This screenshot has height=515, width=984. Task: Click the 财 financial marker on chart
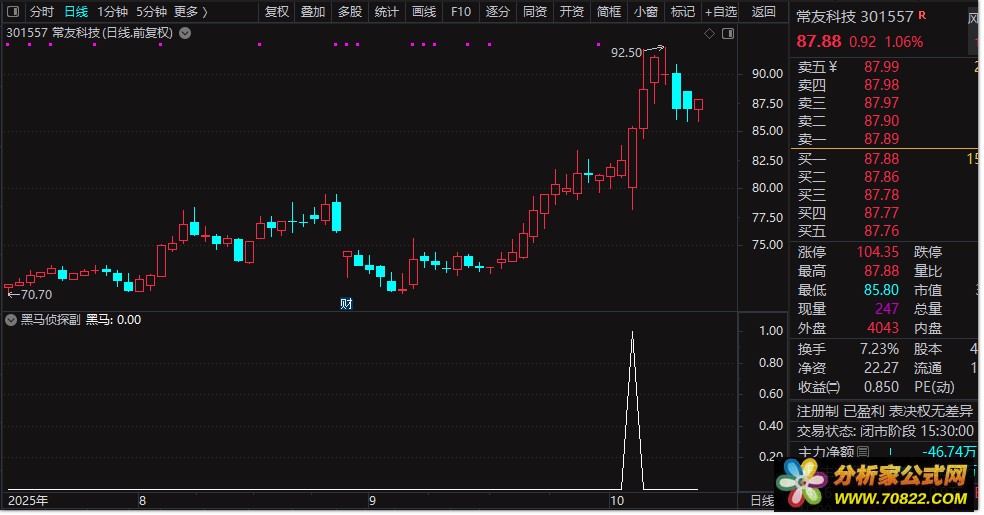(346, 304)
